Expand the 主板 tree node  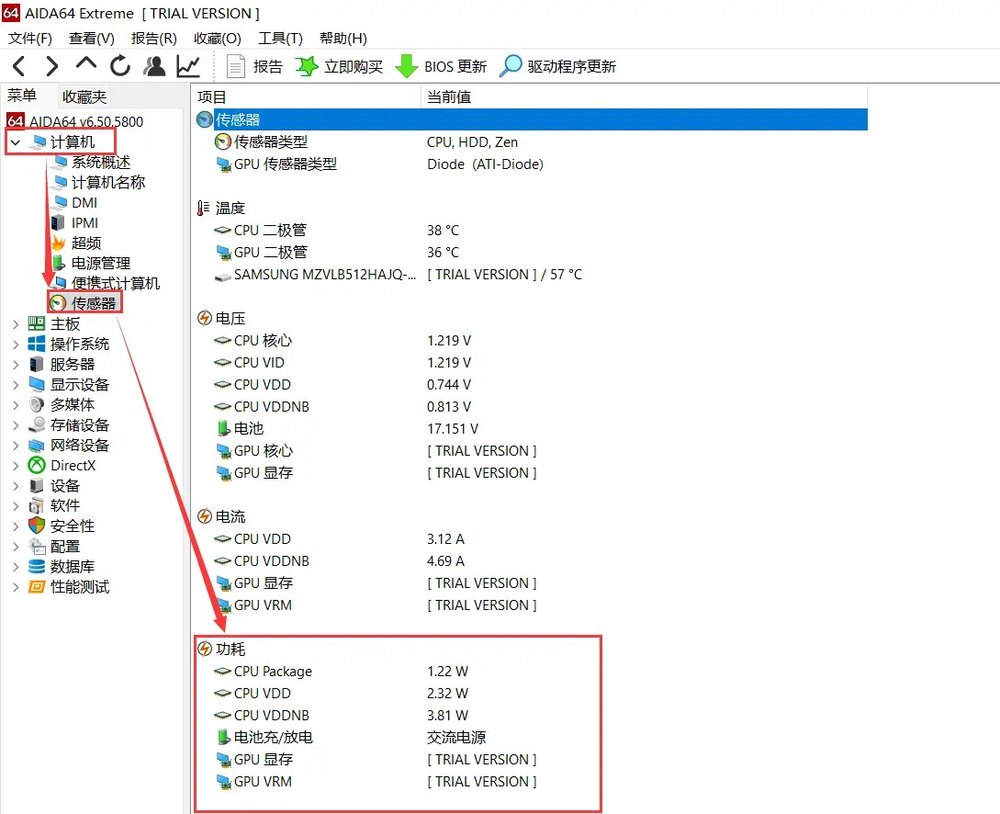click(x=16, y=324)
